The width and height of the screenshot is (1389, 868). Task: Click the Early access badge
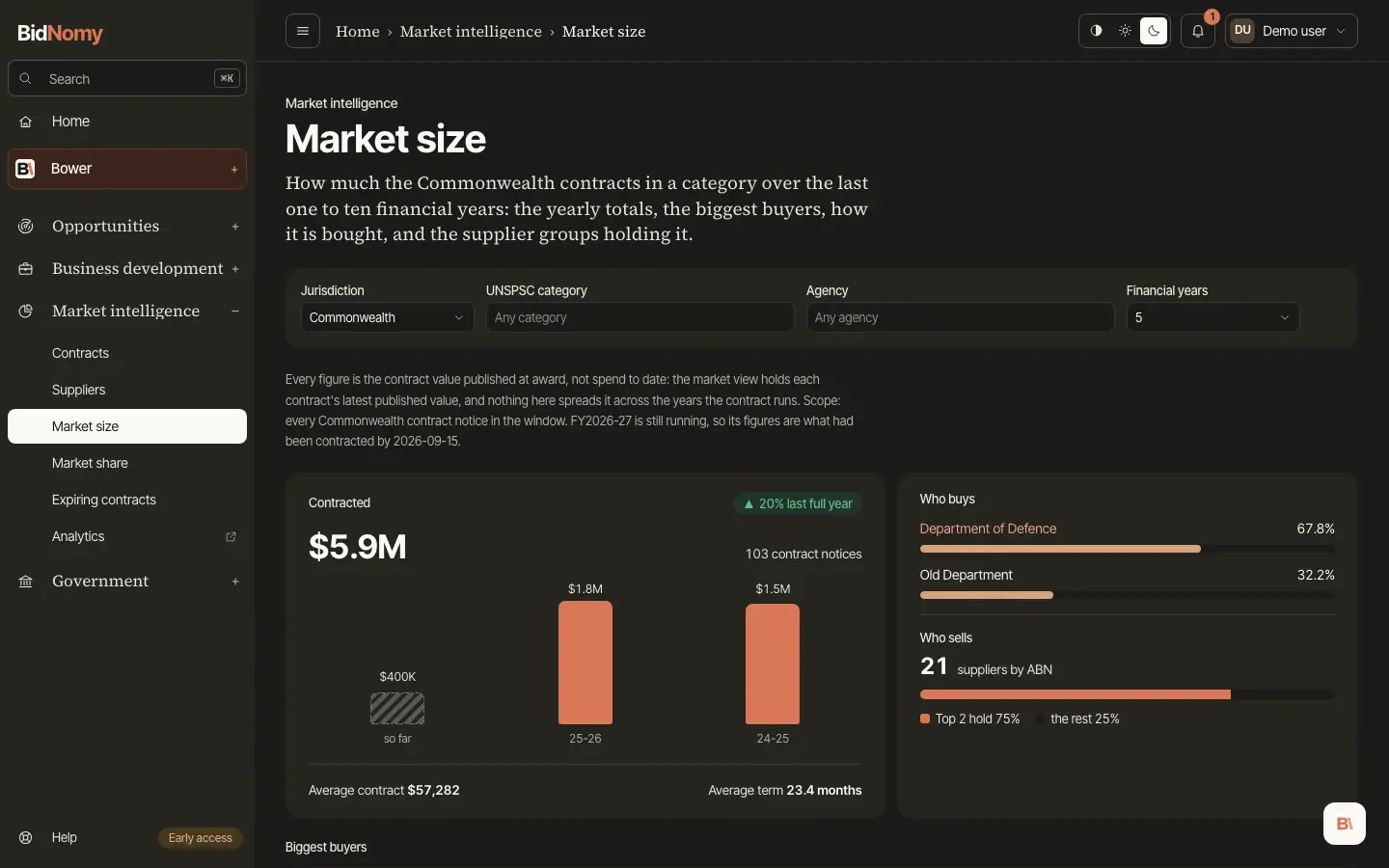[x=201, y=838]
